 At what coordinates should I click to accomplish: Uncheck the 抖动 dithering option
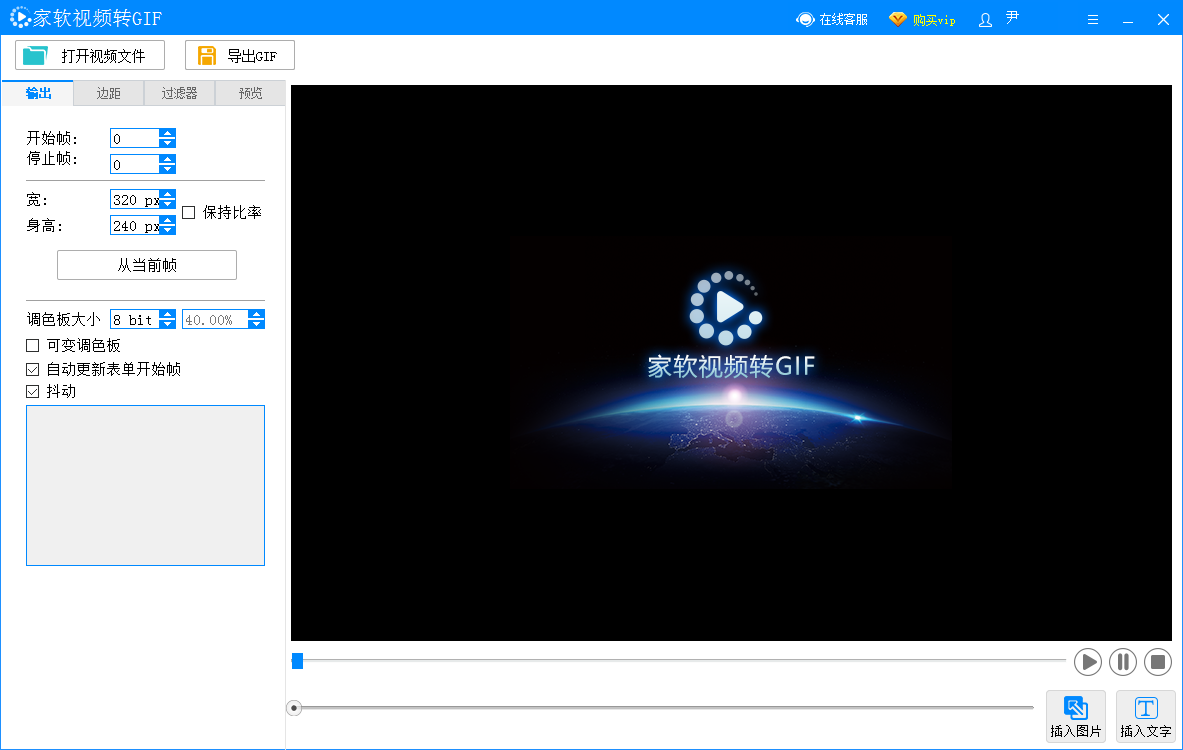pos(32,390)
